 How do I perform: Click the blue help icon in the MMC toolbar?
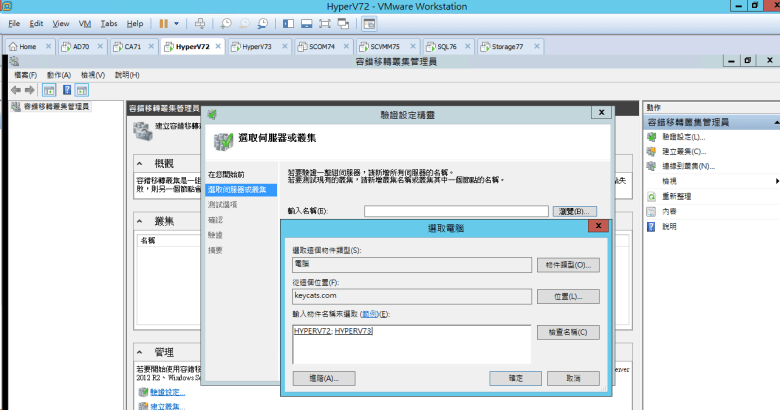(67, 90)
